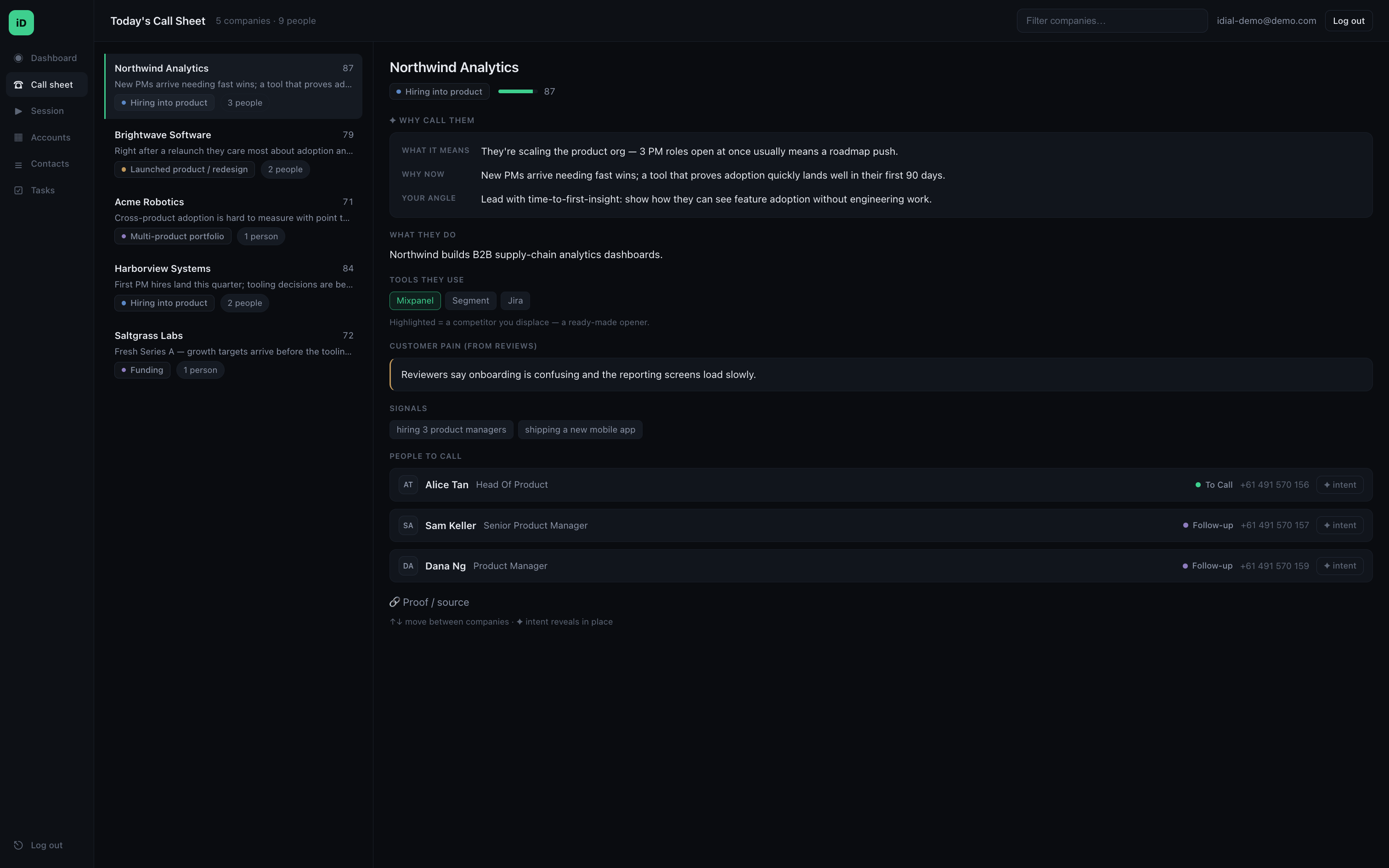This screenshot has height=868, width=1389.
Task: Click the Dana Ng name in people list
Action: tap(446, 566)
